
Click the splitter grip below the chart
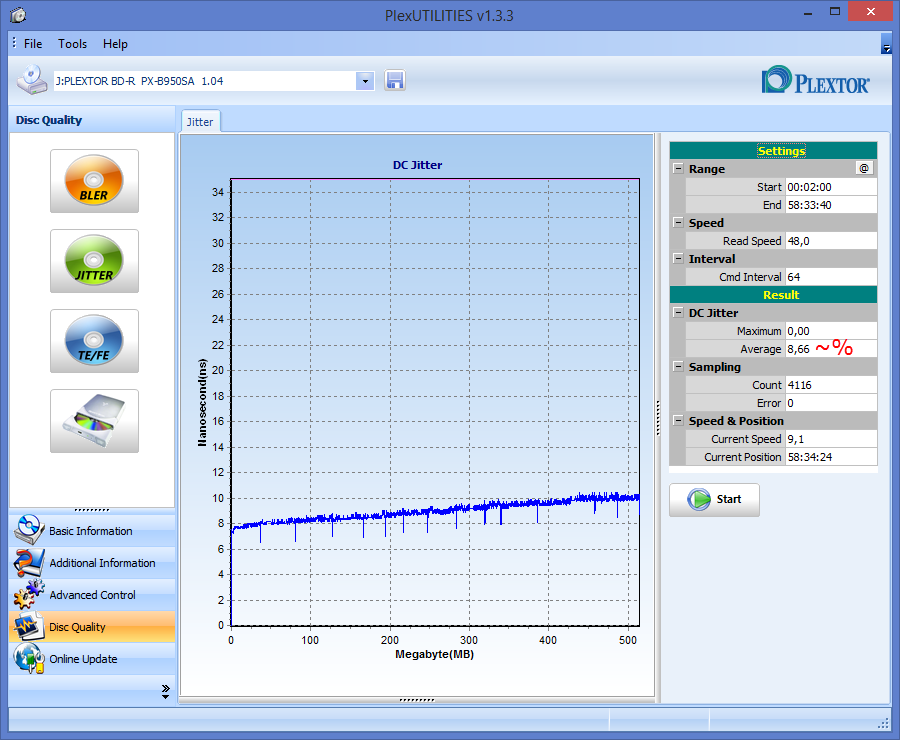417,700
